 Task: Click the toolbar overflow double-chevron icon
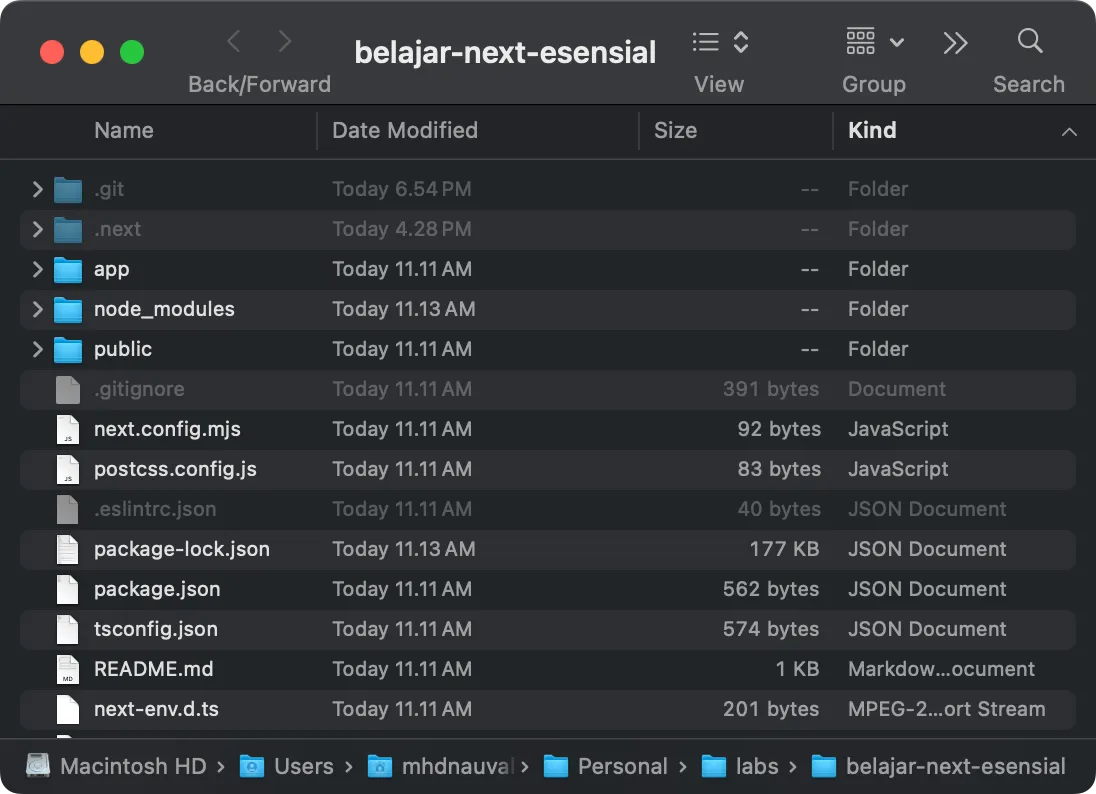coord(955,42)
